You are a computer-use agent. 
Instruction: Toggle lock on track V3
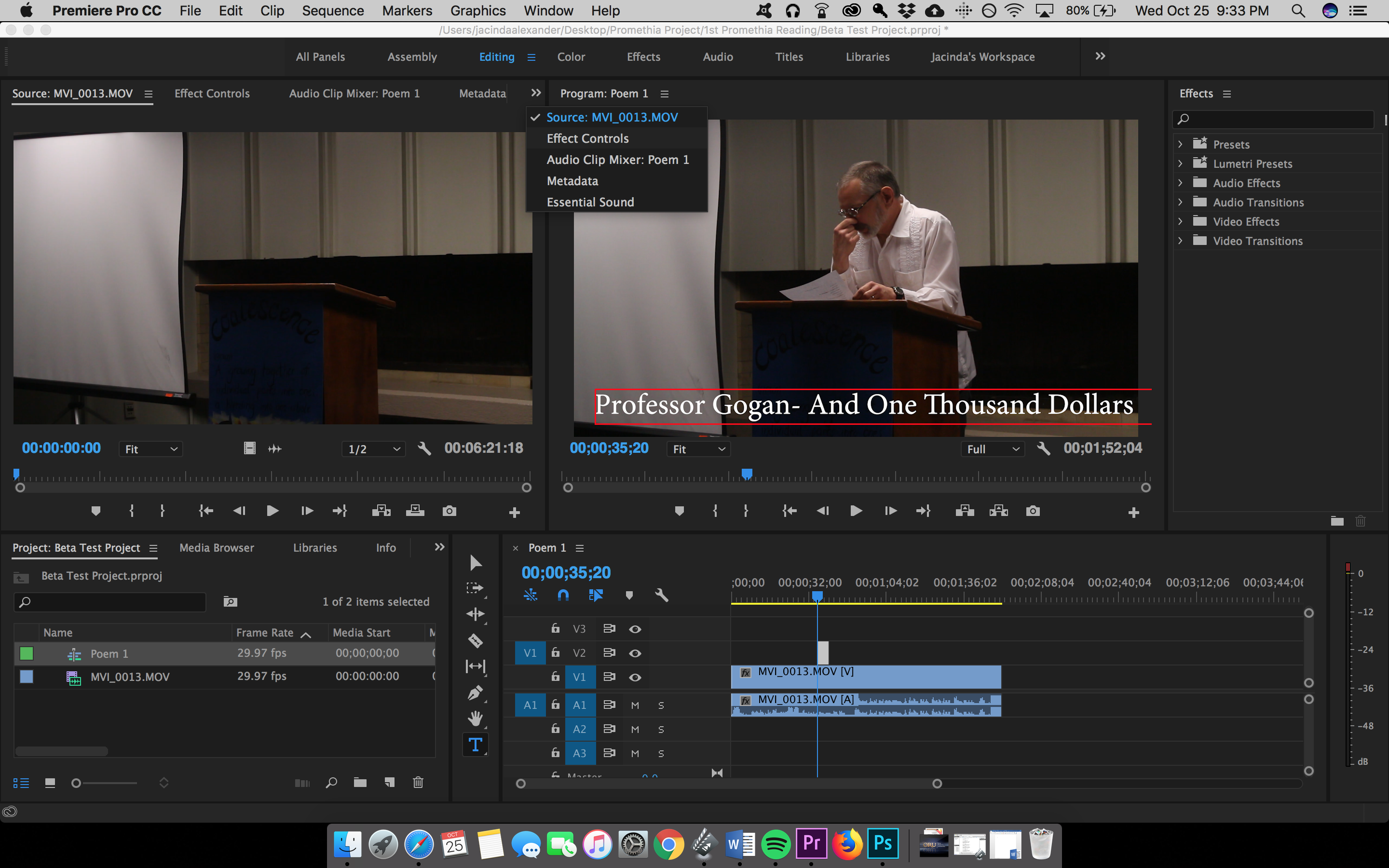click(555, 629)
